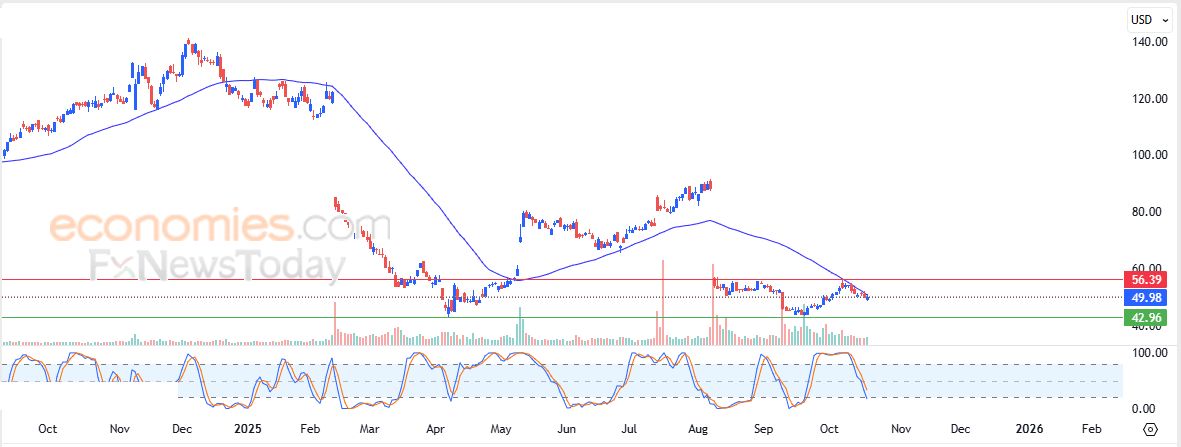The image size is (1181, 447).
Task: Click the Oct label at left of time axis
Action: pyautogui.click(x=47, y=429)
